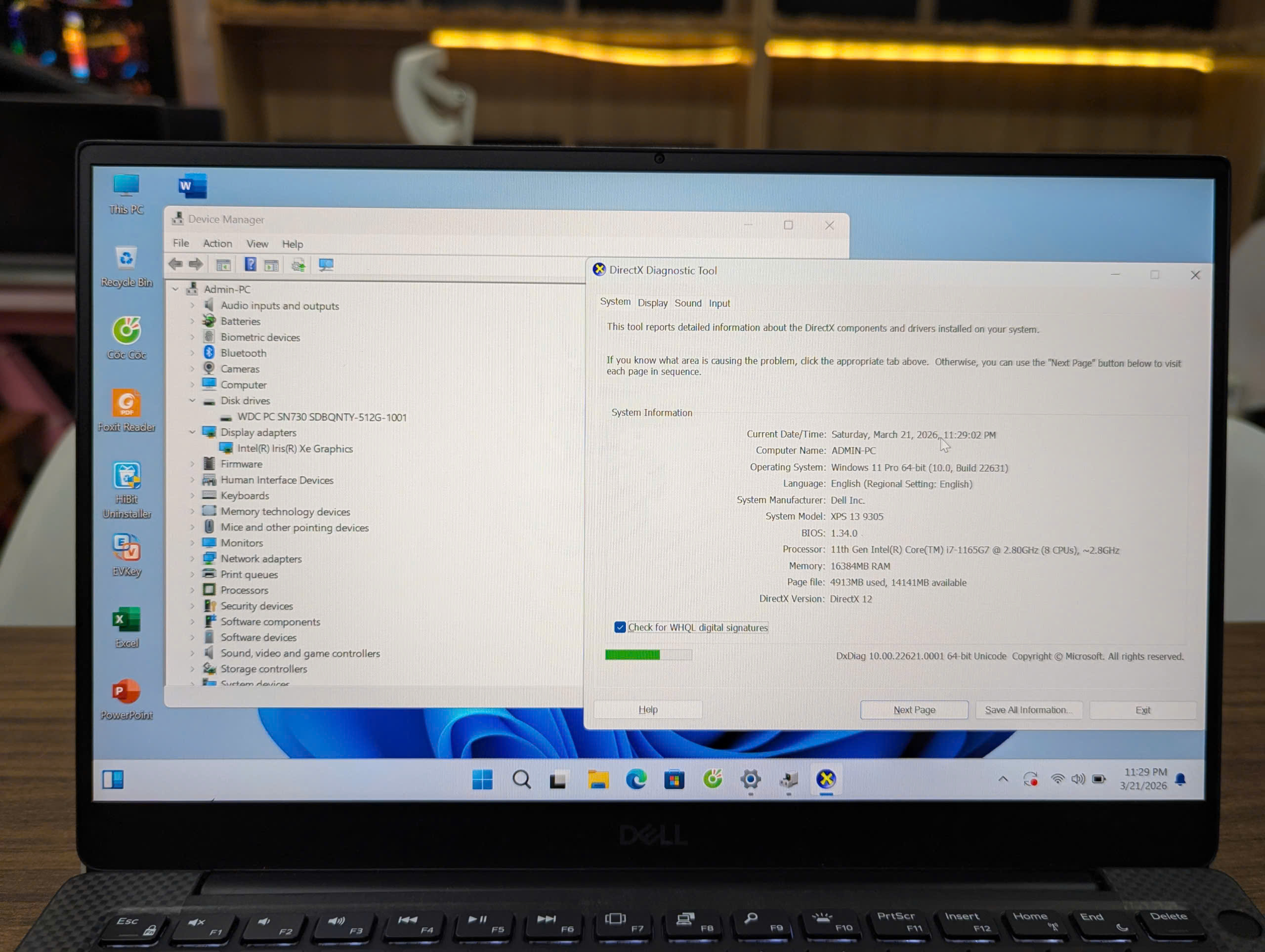
Task: Collapse the Disk drives category
Action: [192, 400]
